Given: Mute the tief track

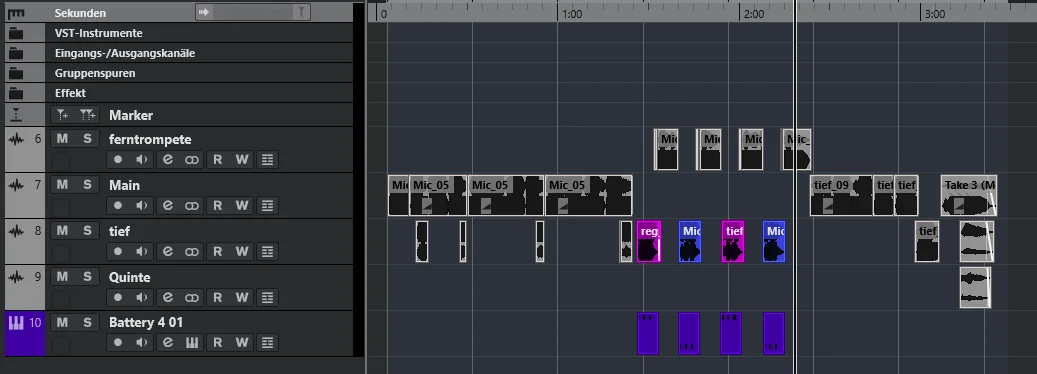Looking at the screenshot, I should point(62,231).
